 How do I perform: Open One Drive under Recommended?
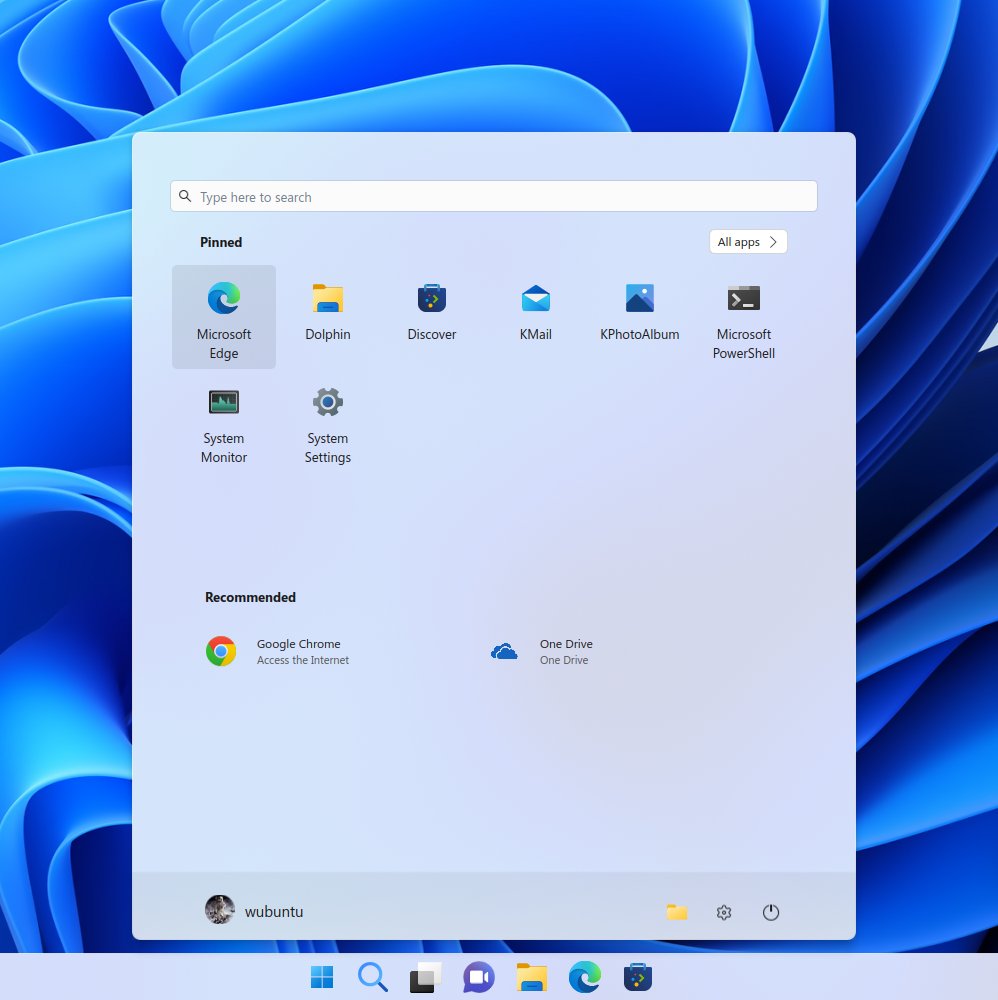[542, 651]
